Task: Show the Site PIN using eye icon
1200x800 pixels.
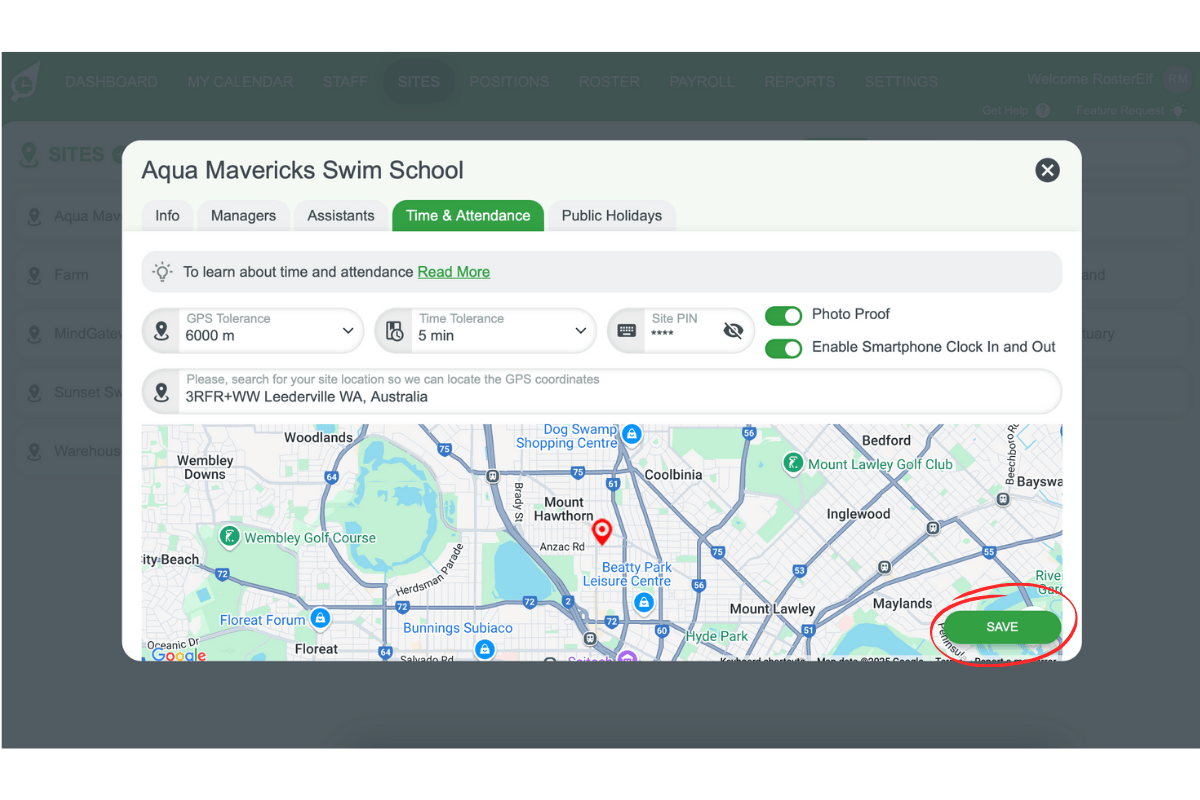Action: (733, 331)
